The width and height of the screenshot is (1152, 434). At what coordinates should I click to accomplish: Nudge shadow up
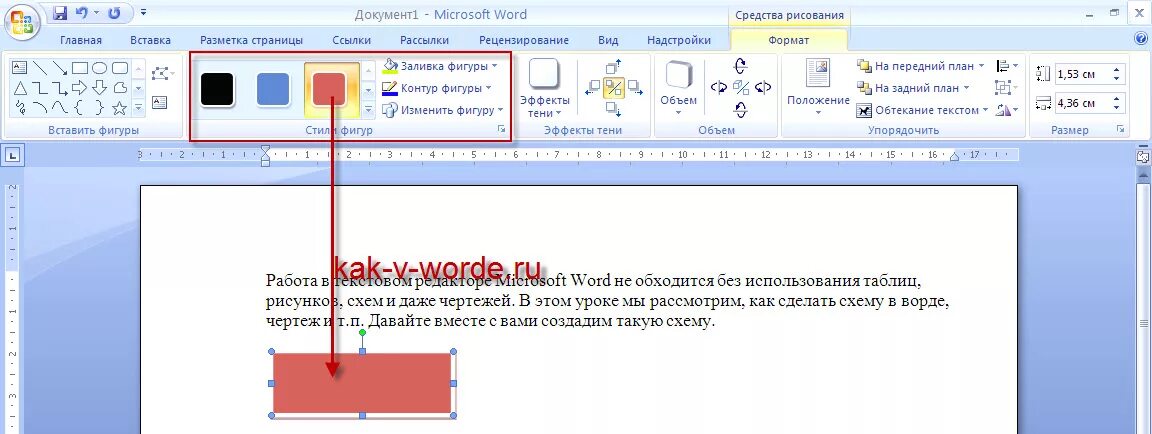(613, 68)
